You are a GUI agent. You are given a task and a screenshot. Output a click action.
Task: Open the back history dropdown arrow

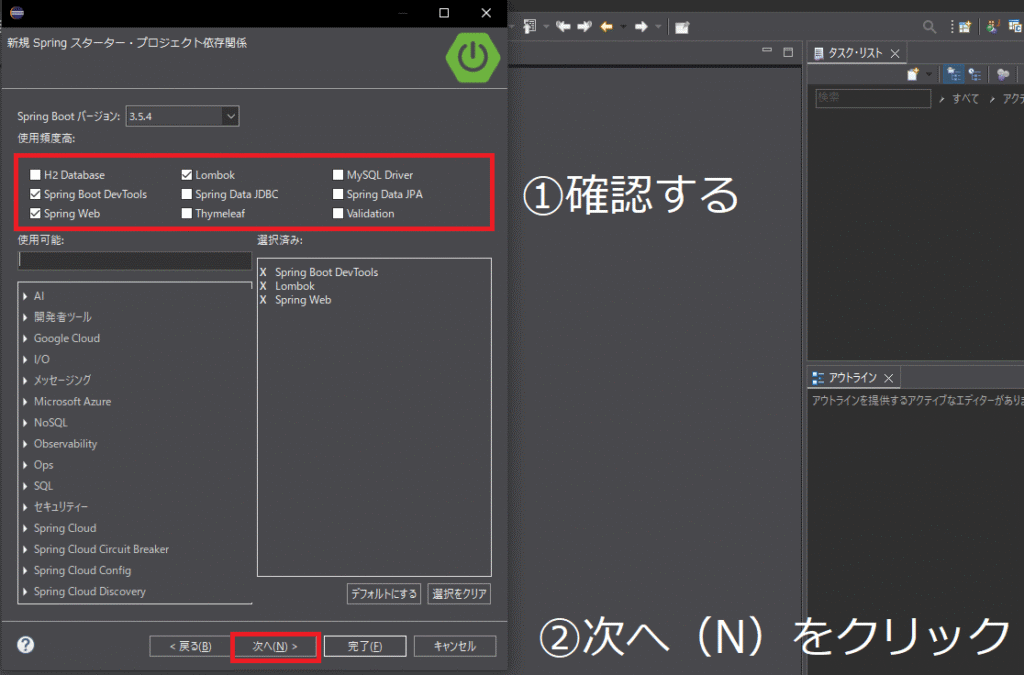point(623,27)
